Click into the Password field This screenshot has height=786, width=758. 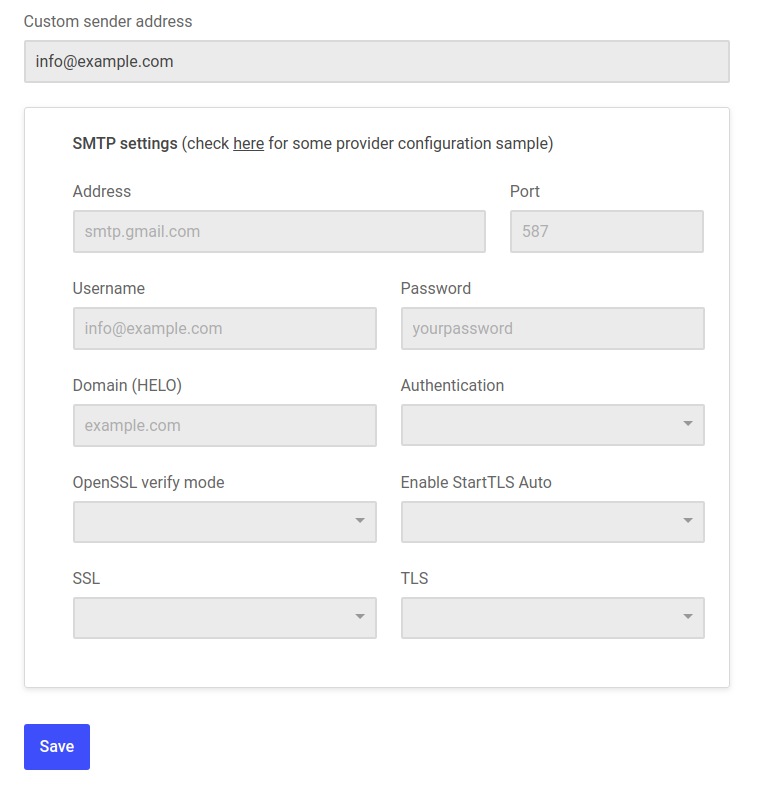(x=552, y=328)
